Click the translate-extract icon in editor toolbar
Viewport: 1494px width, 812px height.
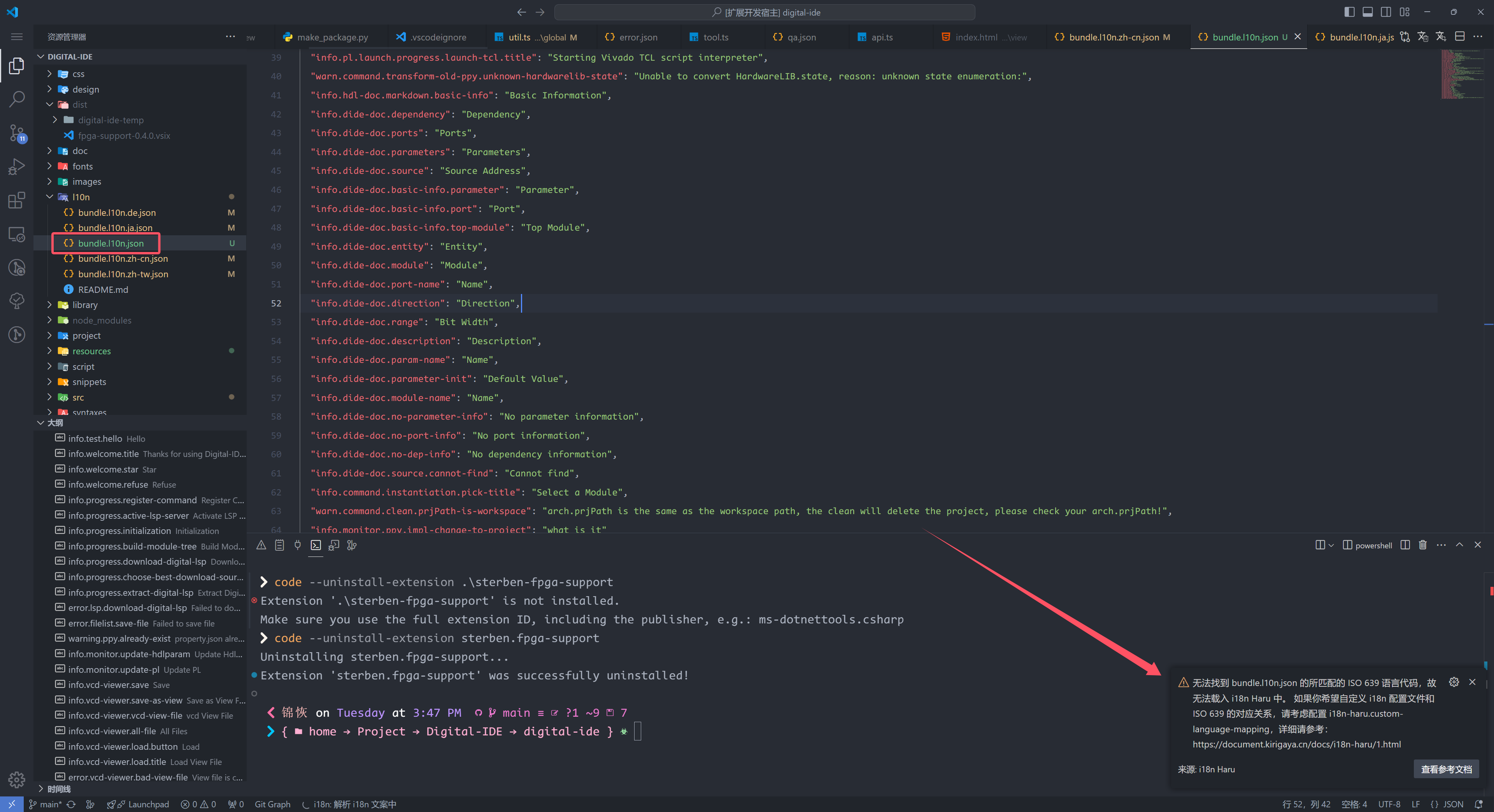coord(1441,37)
